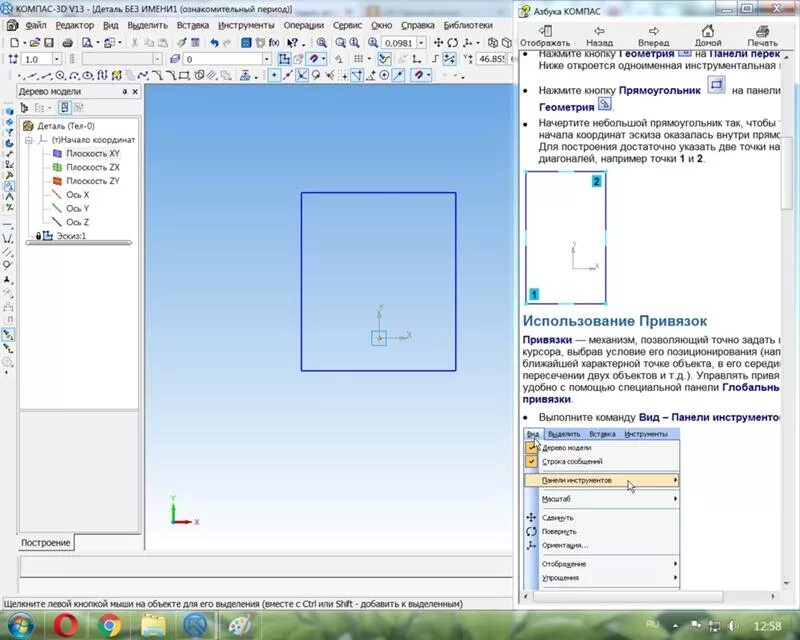Print via the printer icon in KOMPAS toolbar
Screen dimensions: 800x640
click(x=67, y=43)
